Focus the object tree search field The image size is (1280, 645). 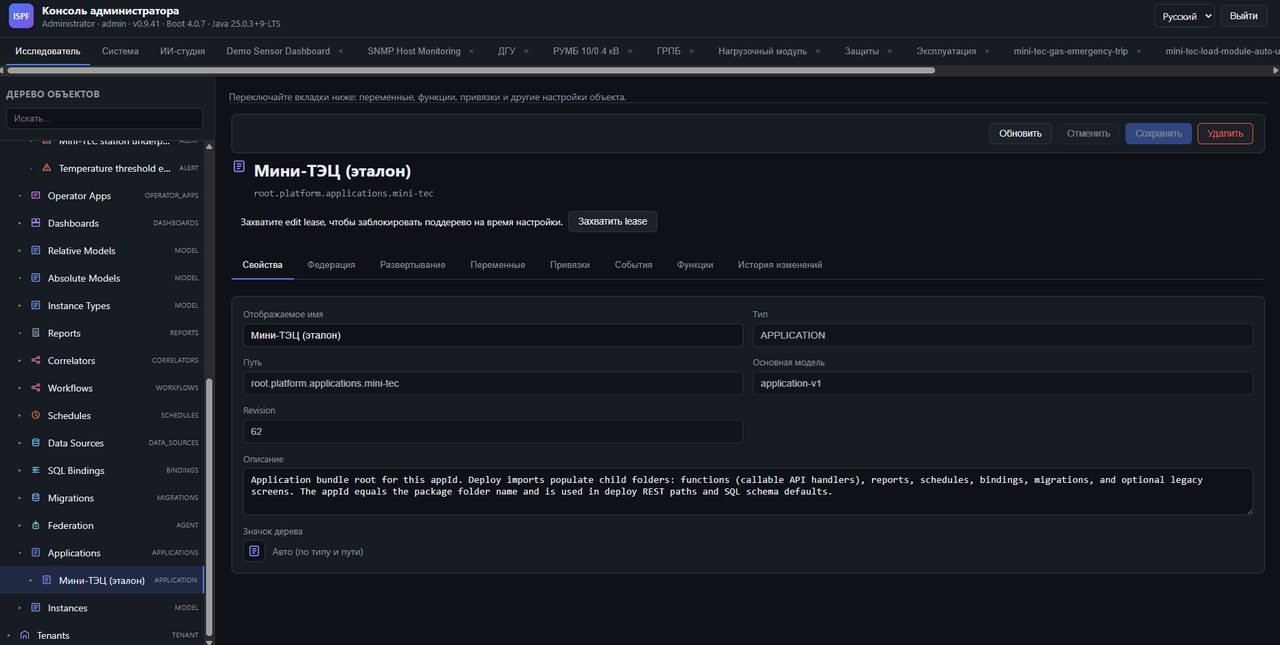(x=104, y=118)
